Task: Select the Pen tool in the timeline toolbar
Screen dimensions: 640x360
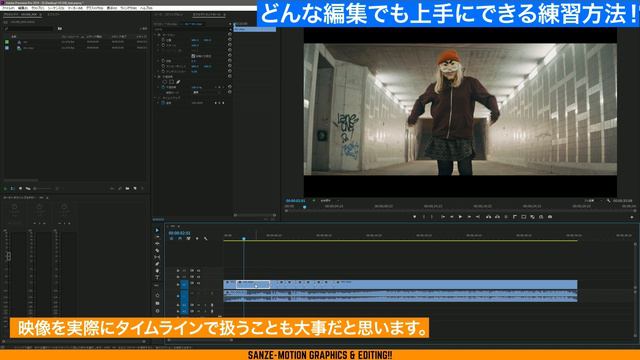Action: (157, 264)
